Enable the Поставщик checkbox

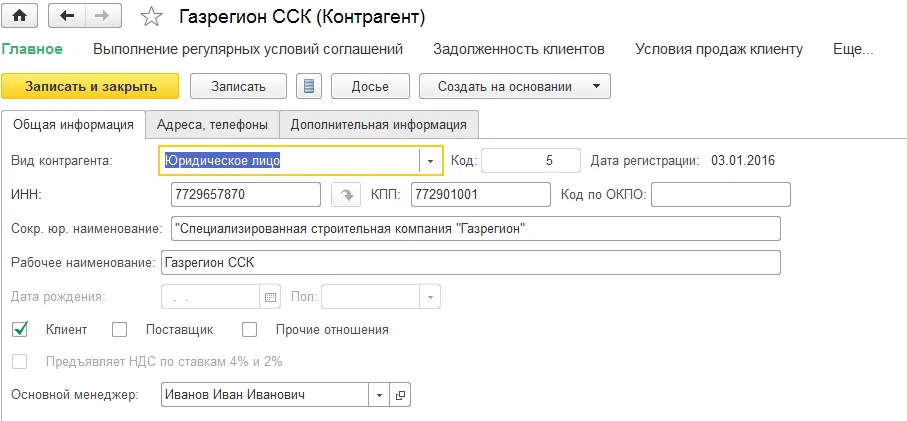(120, 329)
